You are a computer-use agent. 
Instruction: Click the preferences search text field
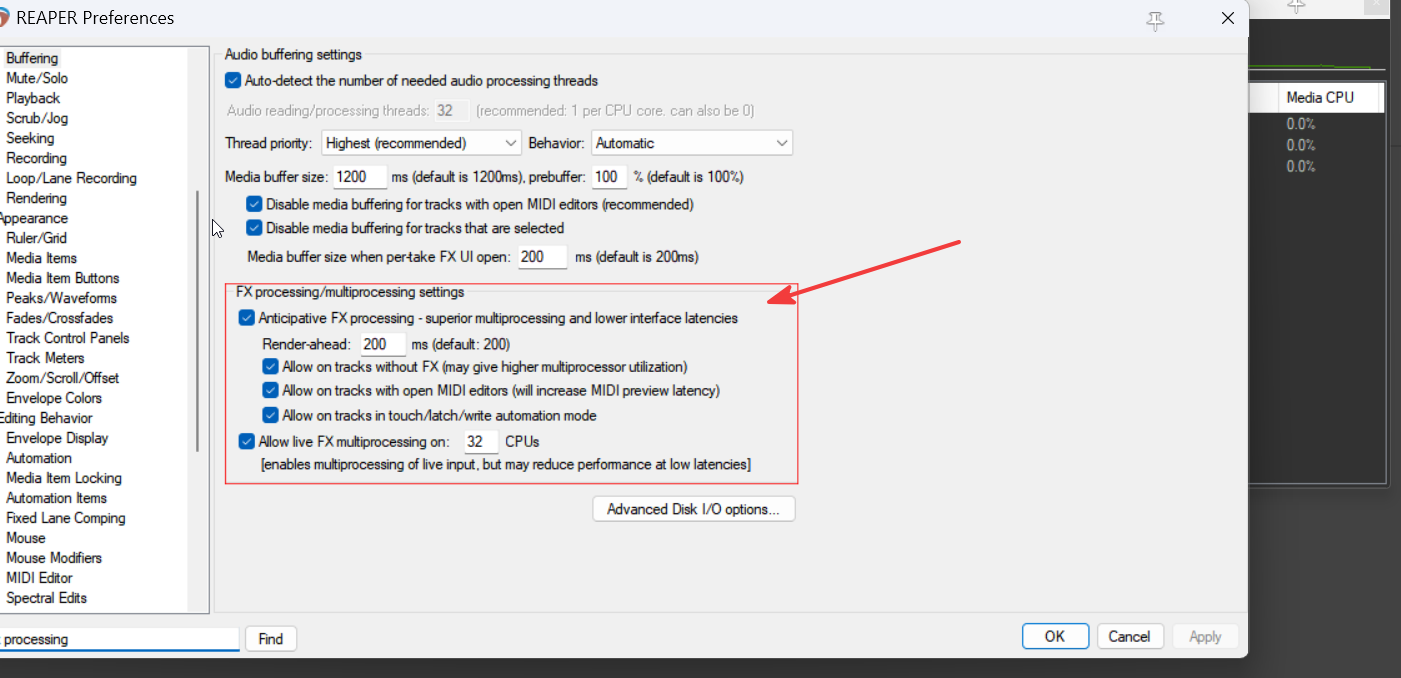coord(119,639)
